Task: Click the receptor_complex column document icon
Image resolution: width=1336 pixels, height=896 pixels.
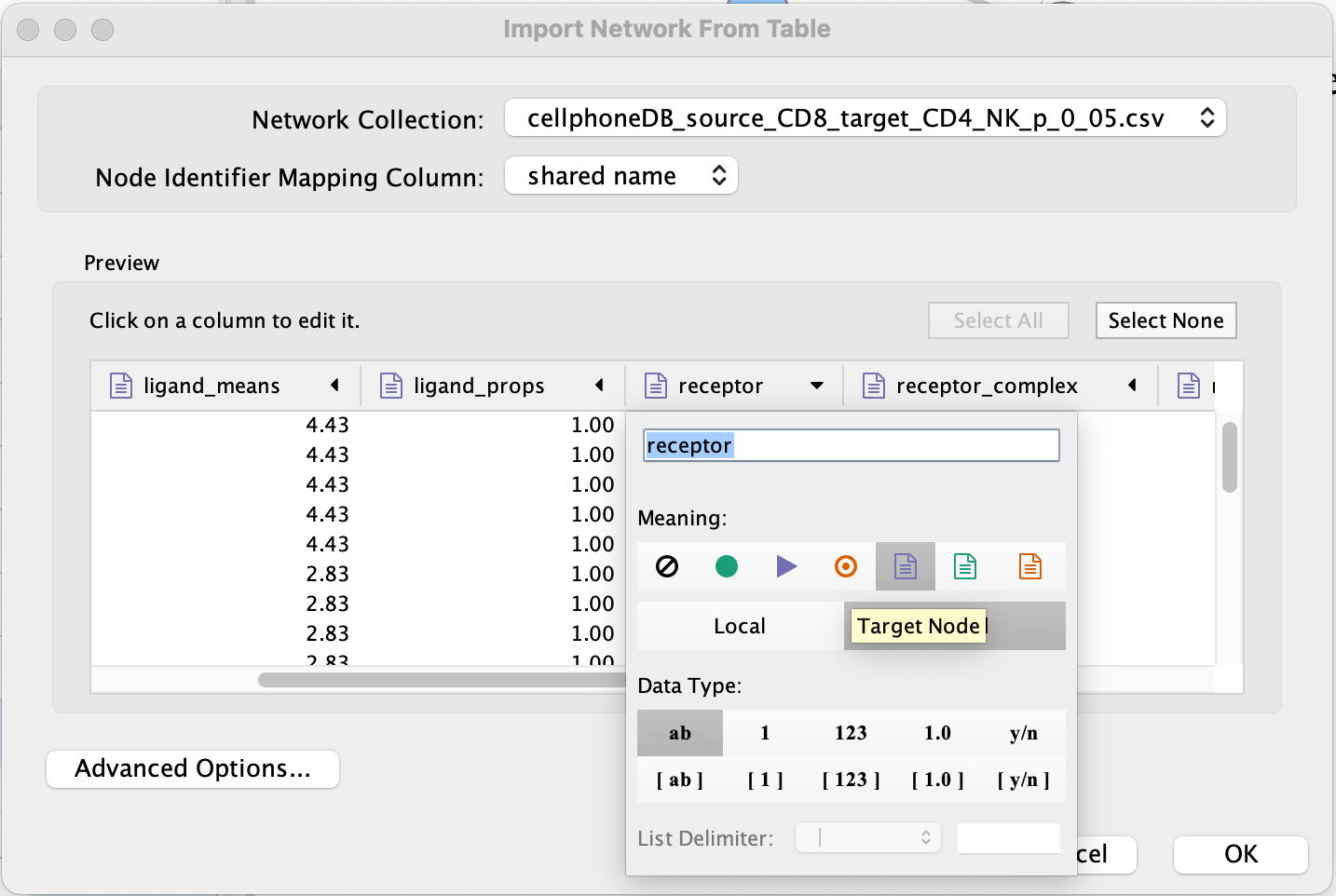Action: pos(874,386)
